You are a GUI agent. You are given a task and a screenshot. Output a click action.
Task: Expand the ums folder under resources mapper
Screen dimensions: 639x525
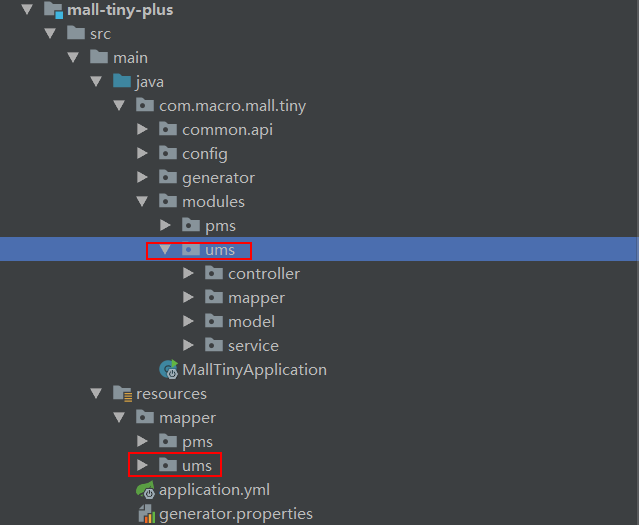(x=142, y=465)
